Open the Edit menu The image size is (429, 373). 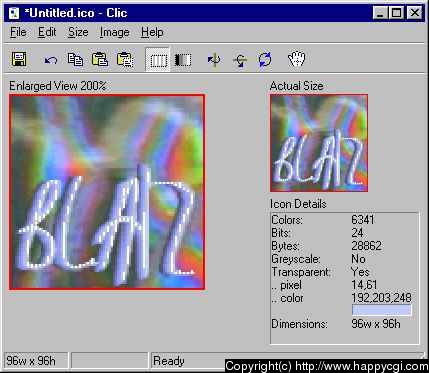click(47, 32)
